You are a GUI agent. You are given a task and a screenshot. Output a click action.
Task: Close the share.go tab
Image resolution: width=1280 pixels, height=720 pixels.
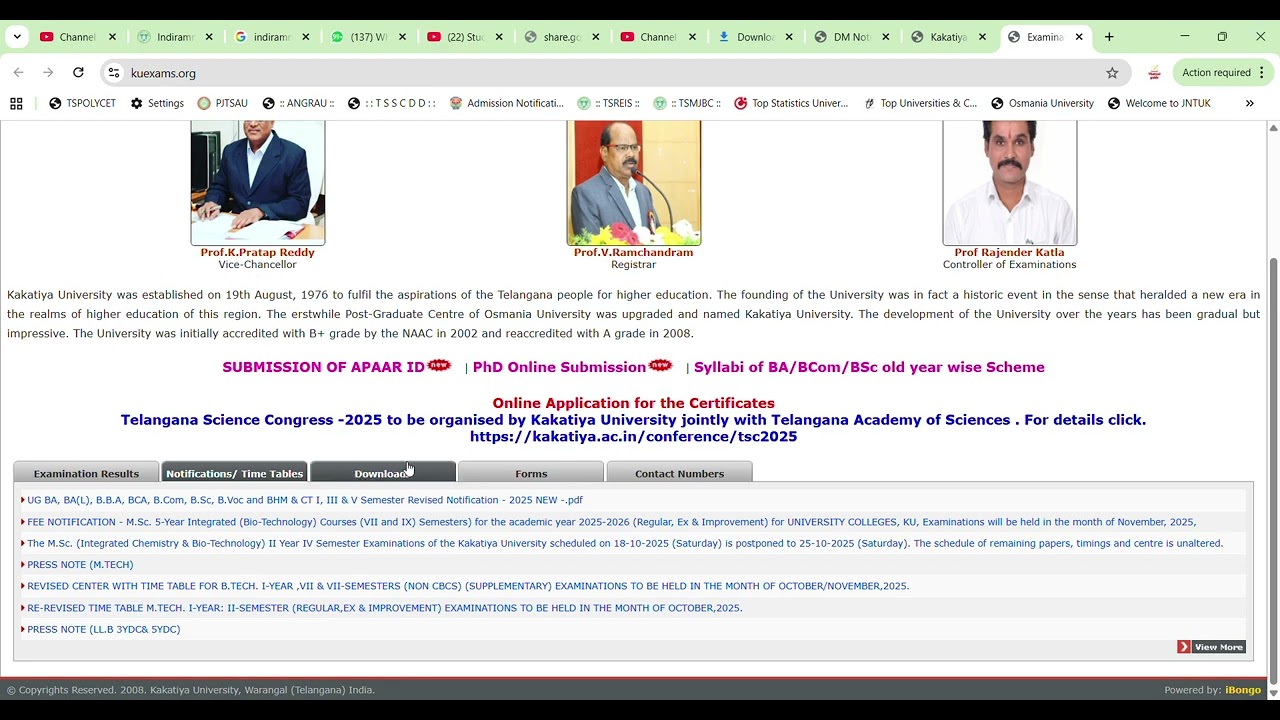(x=596, y=37)
